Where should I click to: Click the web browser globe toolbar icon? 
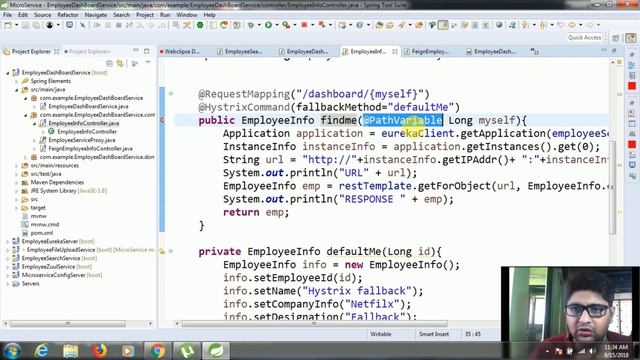pos(499,25)
